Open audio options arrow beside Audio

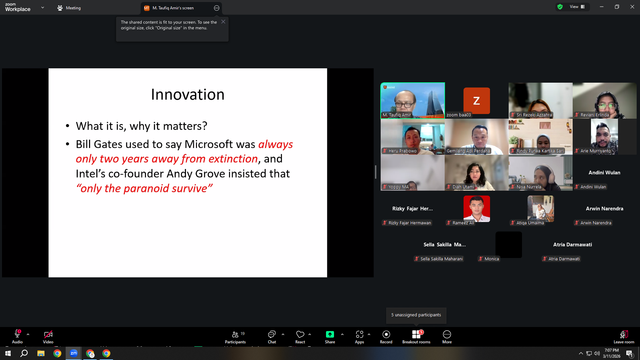coord(28,334)
